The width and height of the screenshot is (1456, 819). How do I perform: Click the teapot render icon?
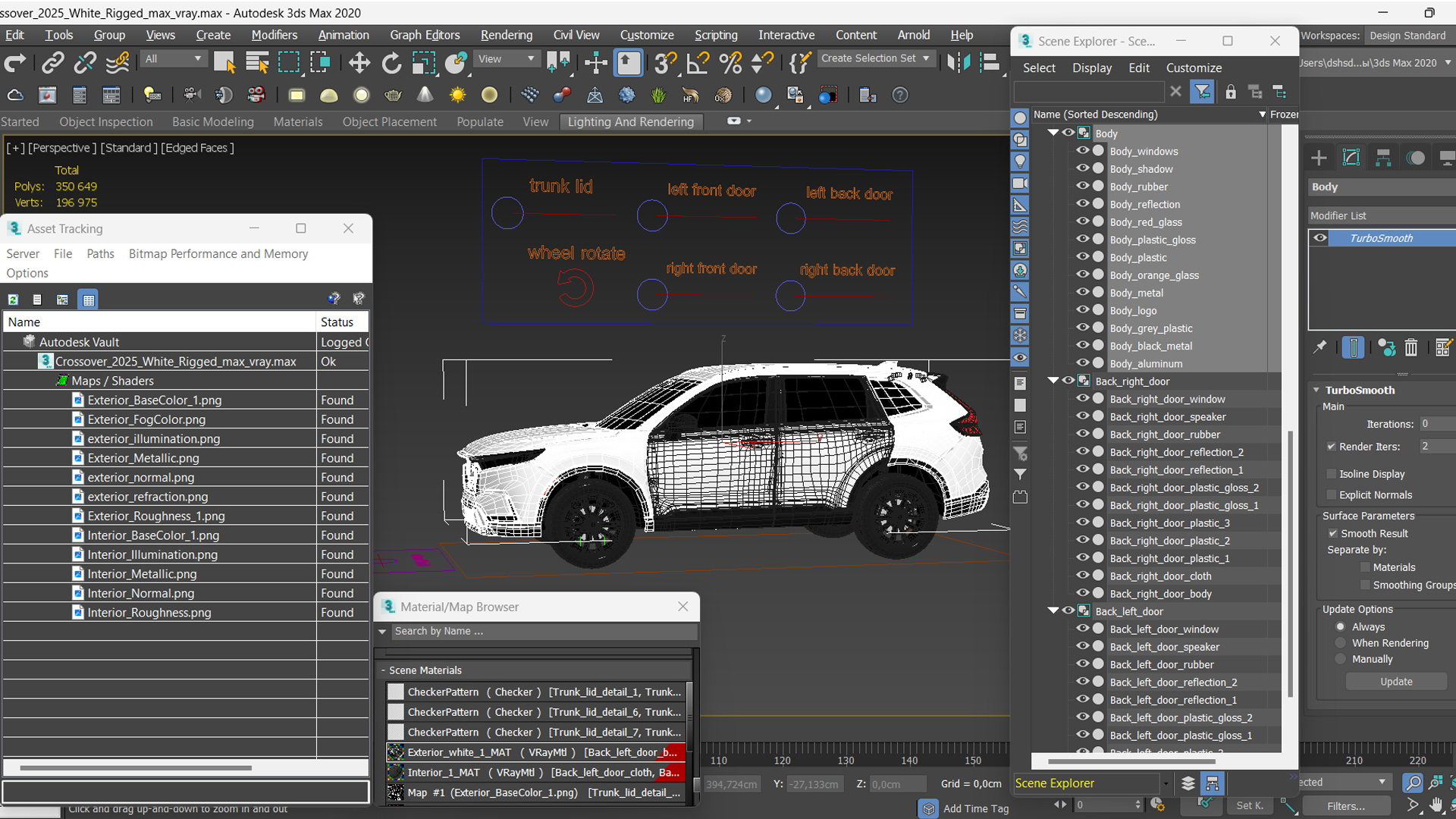pyautogui.click(x=393, y=95)
